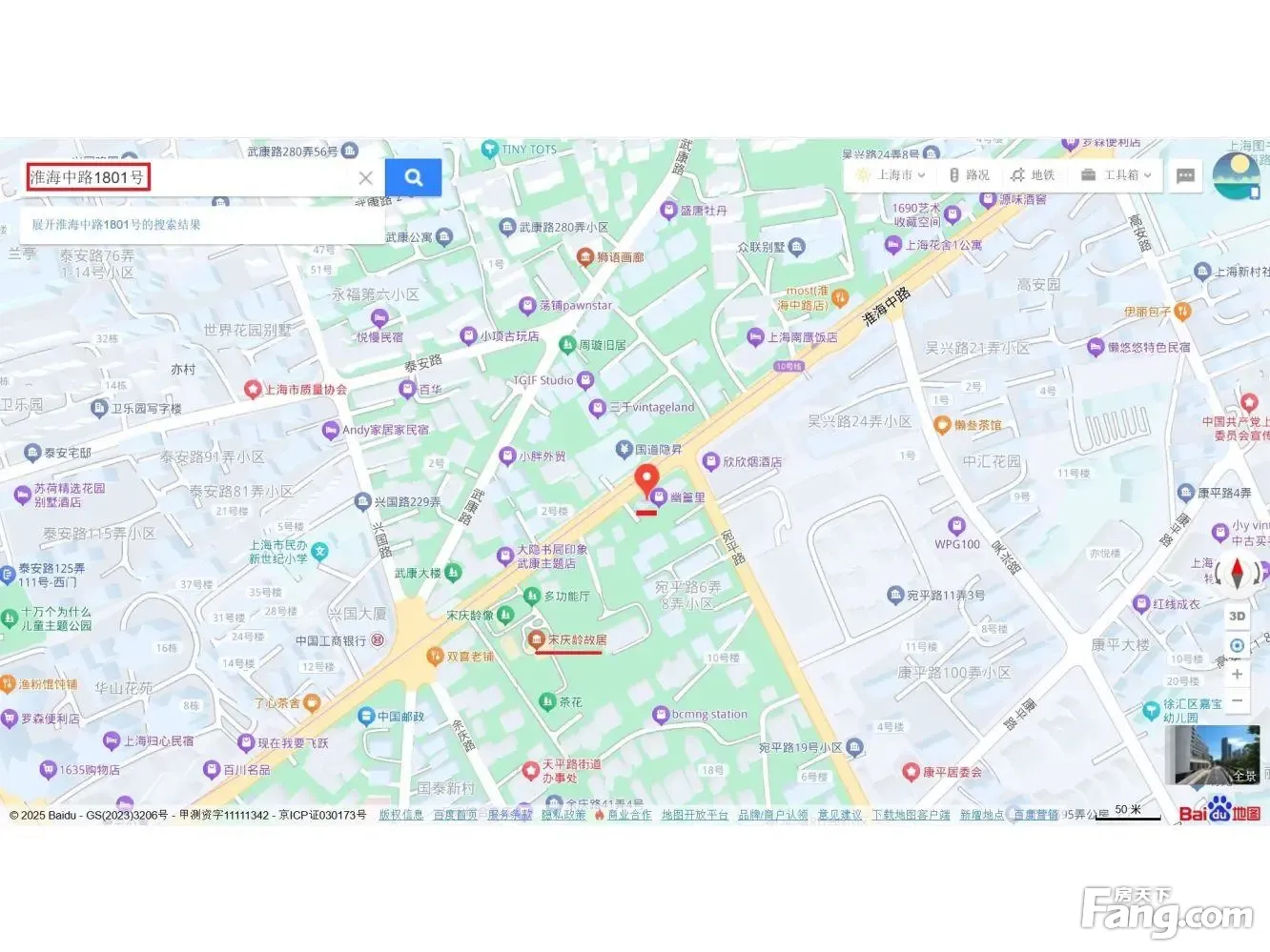Zoom in with the plus button
This screenshot has height=952, width=1270.
[1237, 674]
